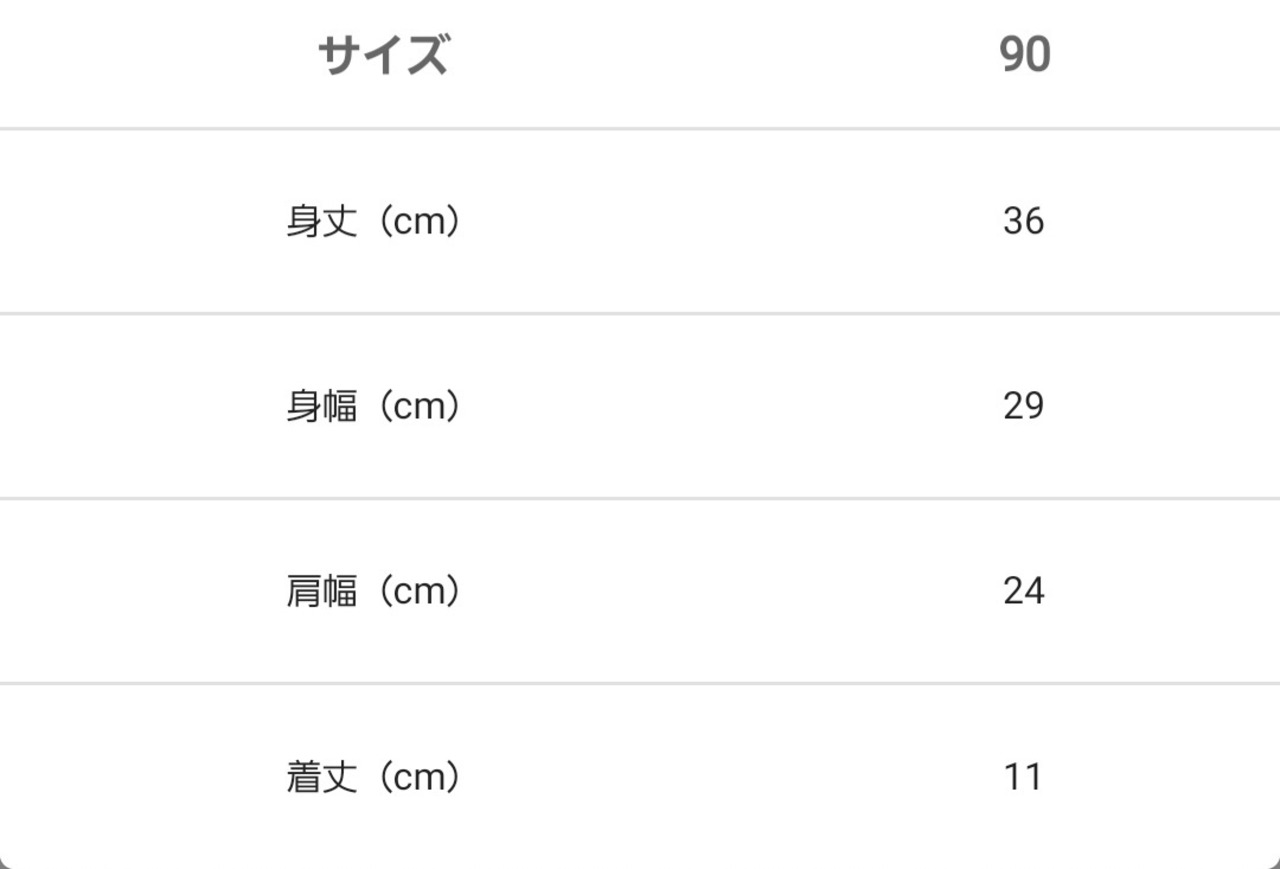Click the 90 size column header
The image size is (1280, 869).
[x=1024, y=55]
